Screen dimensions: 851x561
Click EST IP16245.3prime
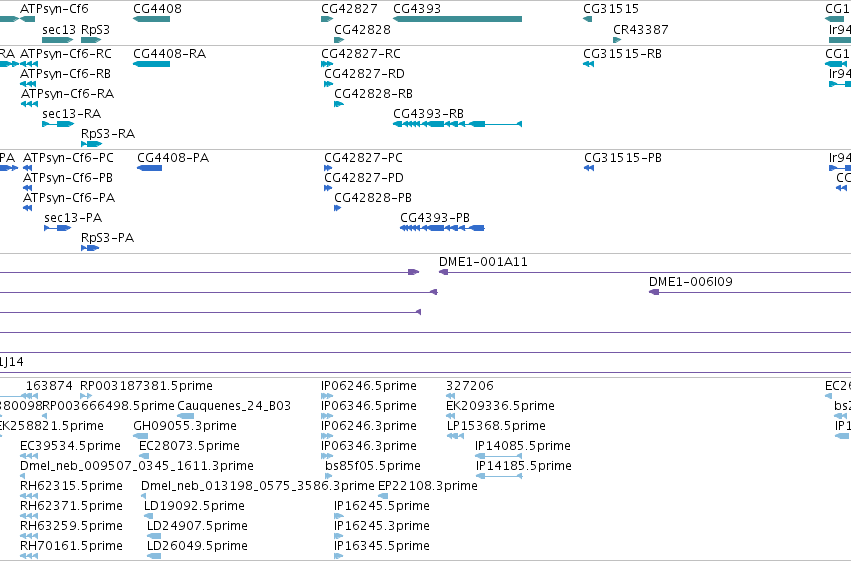(382, 526)
